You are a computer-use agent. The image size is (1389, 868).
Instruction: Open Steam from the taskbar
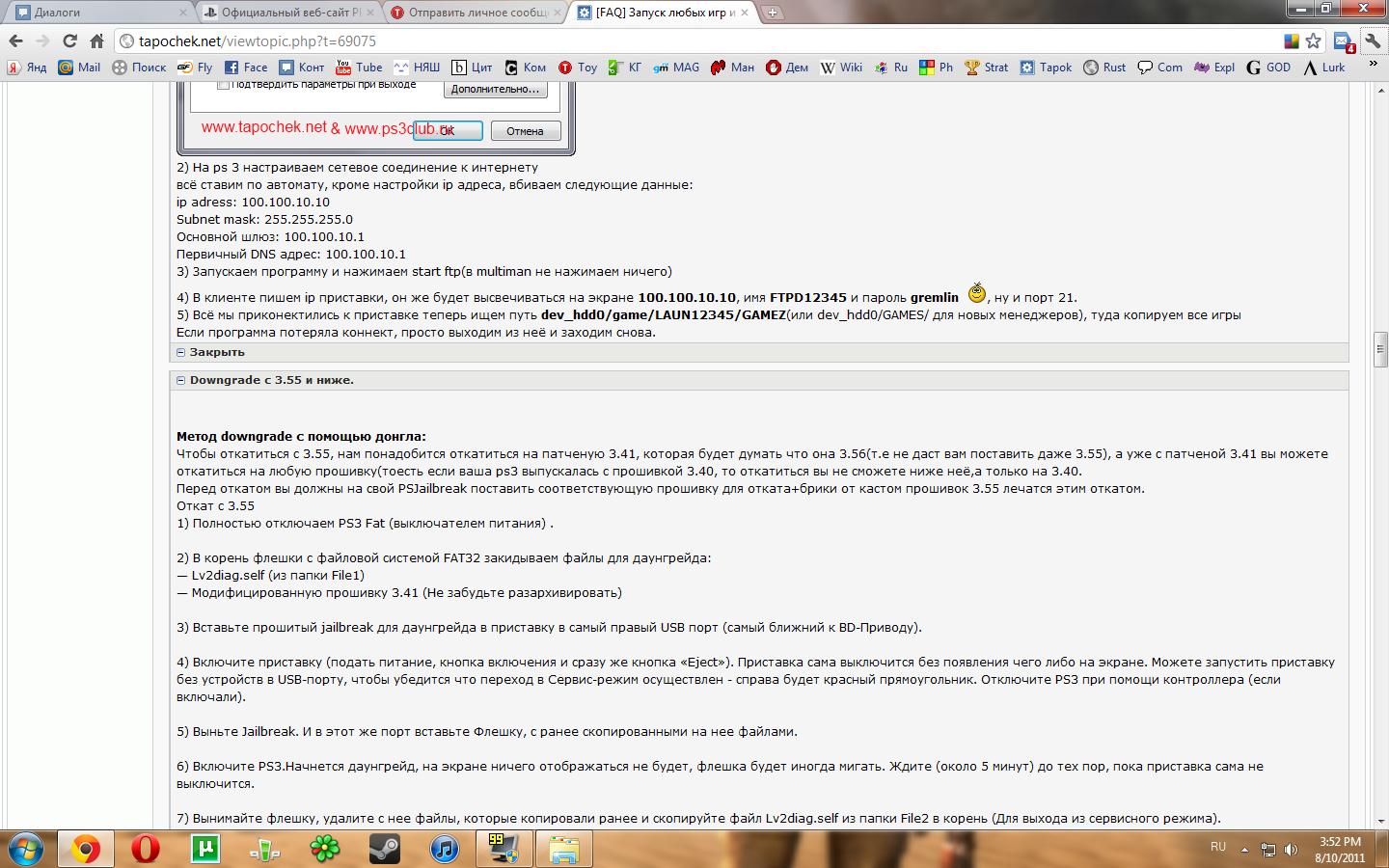(x=385, y=849)
